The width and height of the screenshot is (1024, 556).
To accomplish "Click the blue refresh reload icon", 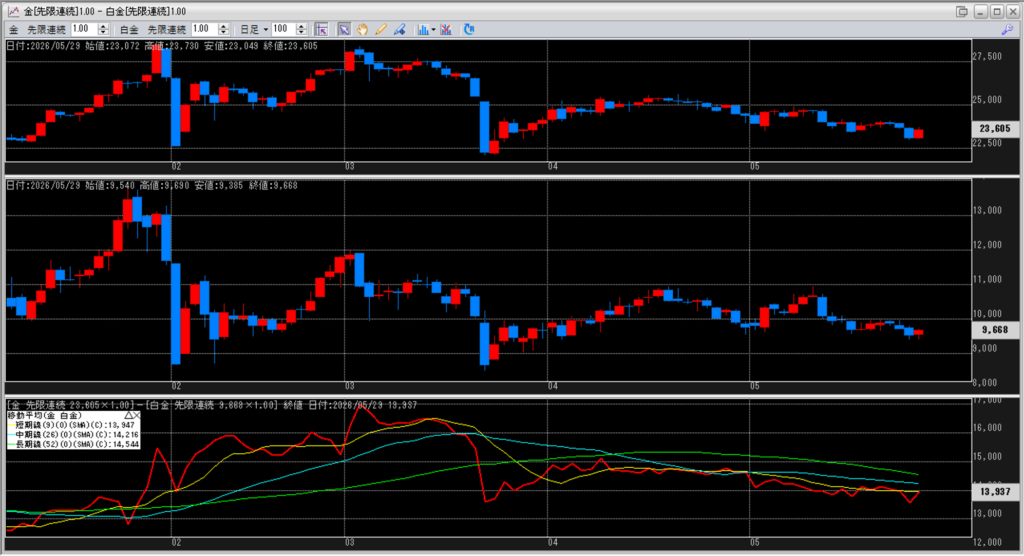I will pos(468,29).
